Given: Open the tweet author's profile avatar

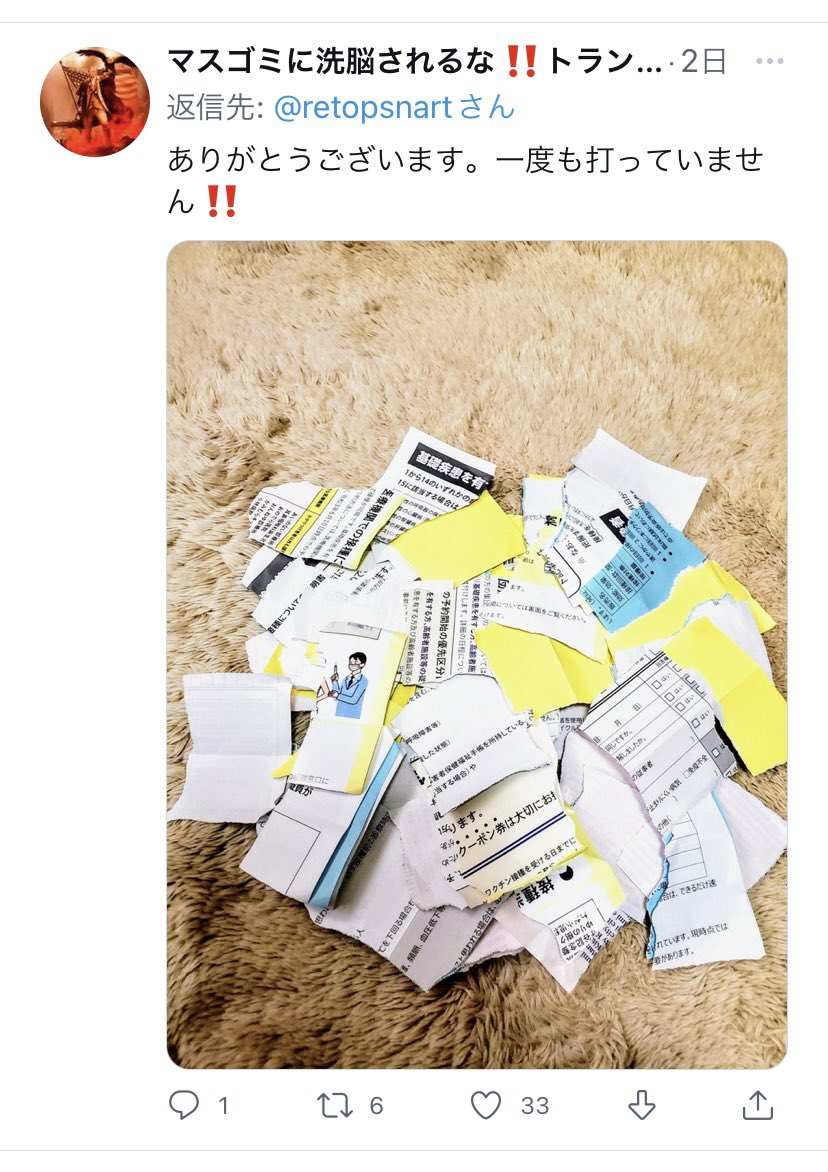Looking at the screenshot, I should [95, 102].
